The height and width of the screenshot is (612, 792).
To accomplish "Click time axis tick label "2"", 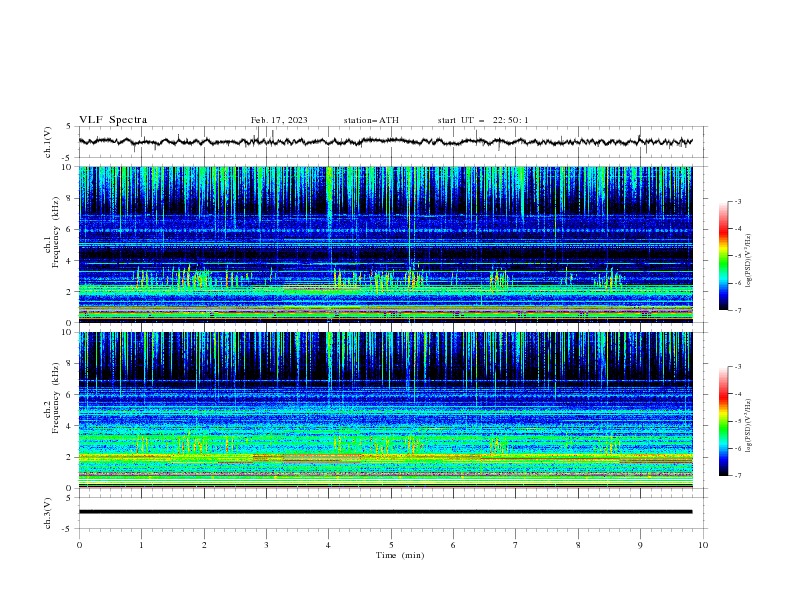I will coord(204,545).
